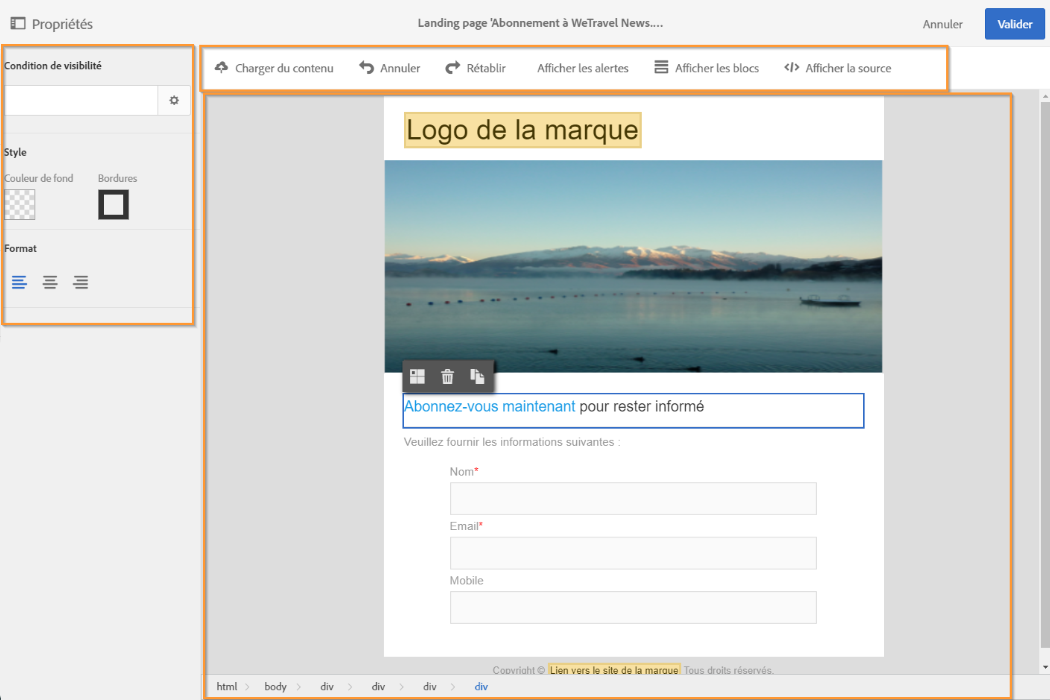Click the Annuler undo arrow icon
This screenshot has width=1050, height=700.
366,68
